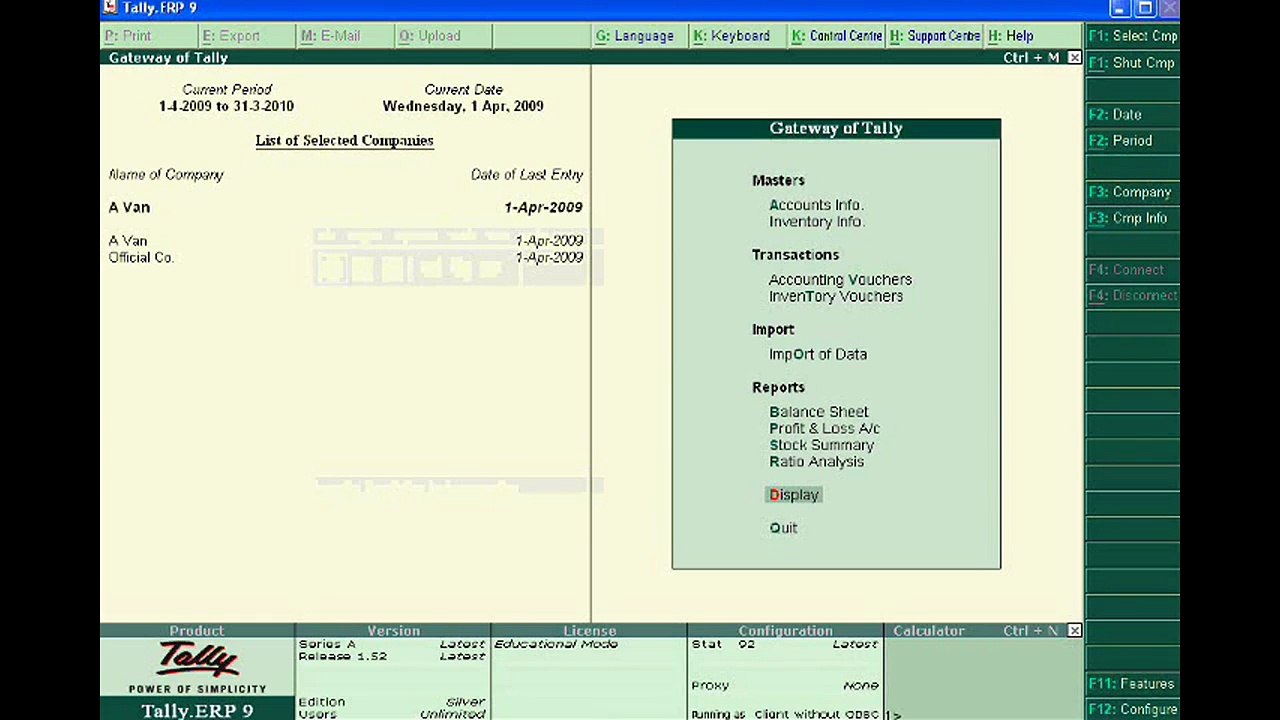
Task: Click the Tally.ERP 9 product label
Action: 197,711
